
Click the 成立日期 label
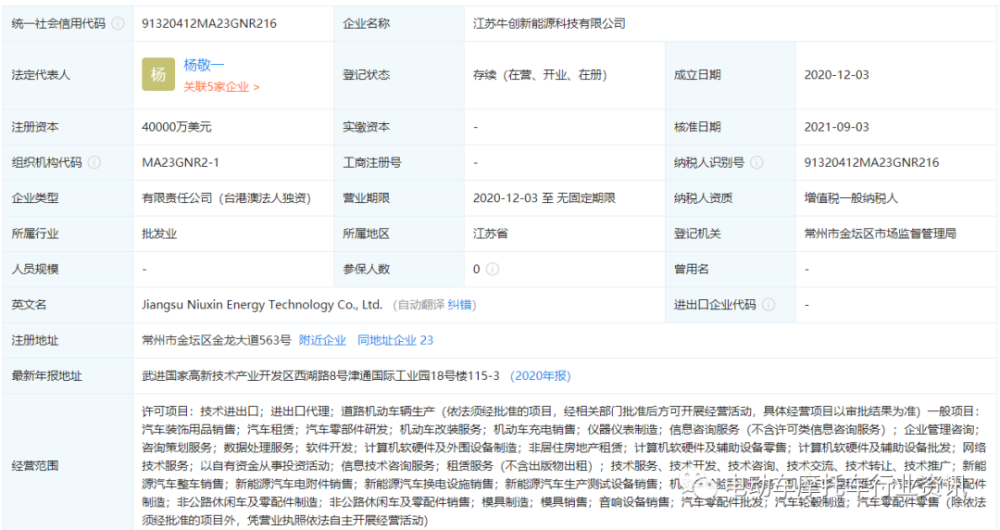click(x=697, y=75)
